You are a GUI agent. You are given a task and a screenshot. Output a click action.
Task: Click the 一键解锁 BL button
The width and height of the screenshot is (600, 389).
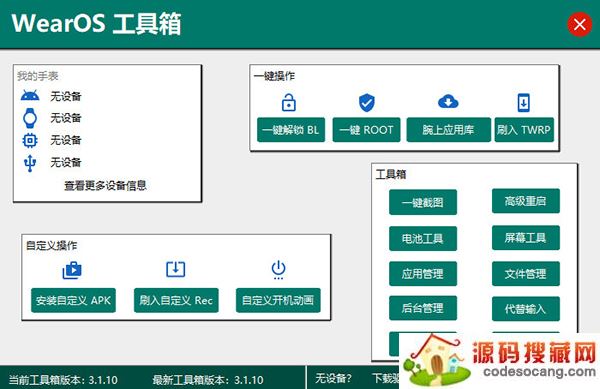291,130
